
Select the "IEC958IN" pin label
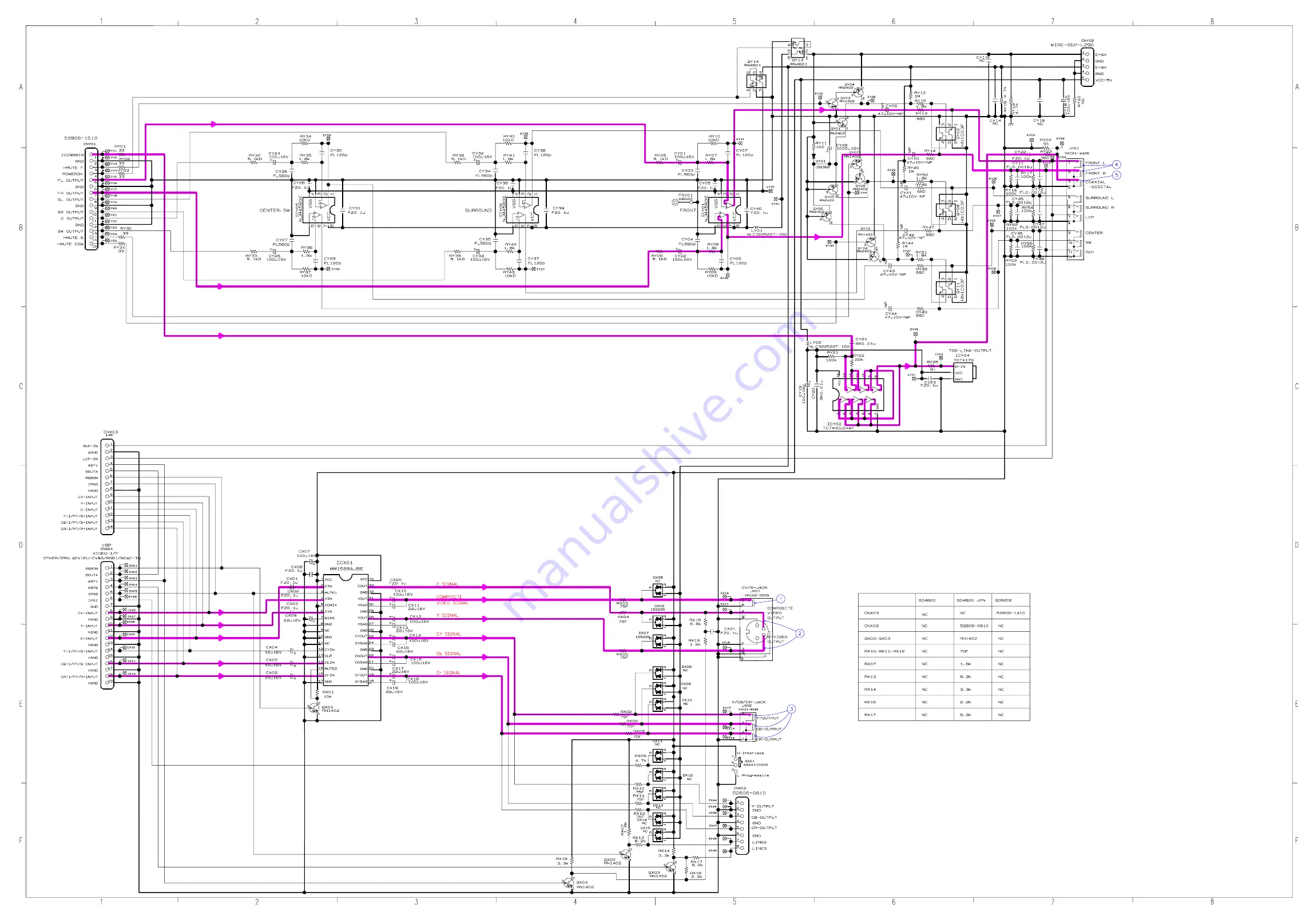coord(72,154)
